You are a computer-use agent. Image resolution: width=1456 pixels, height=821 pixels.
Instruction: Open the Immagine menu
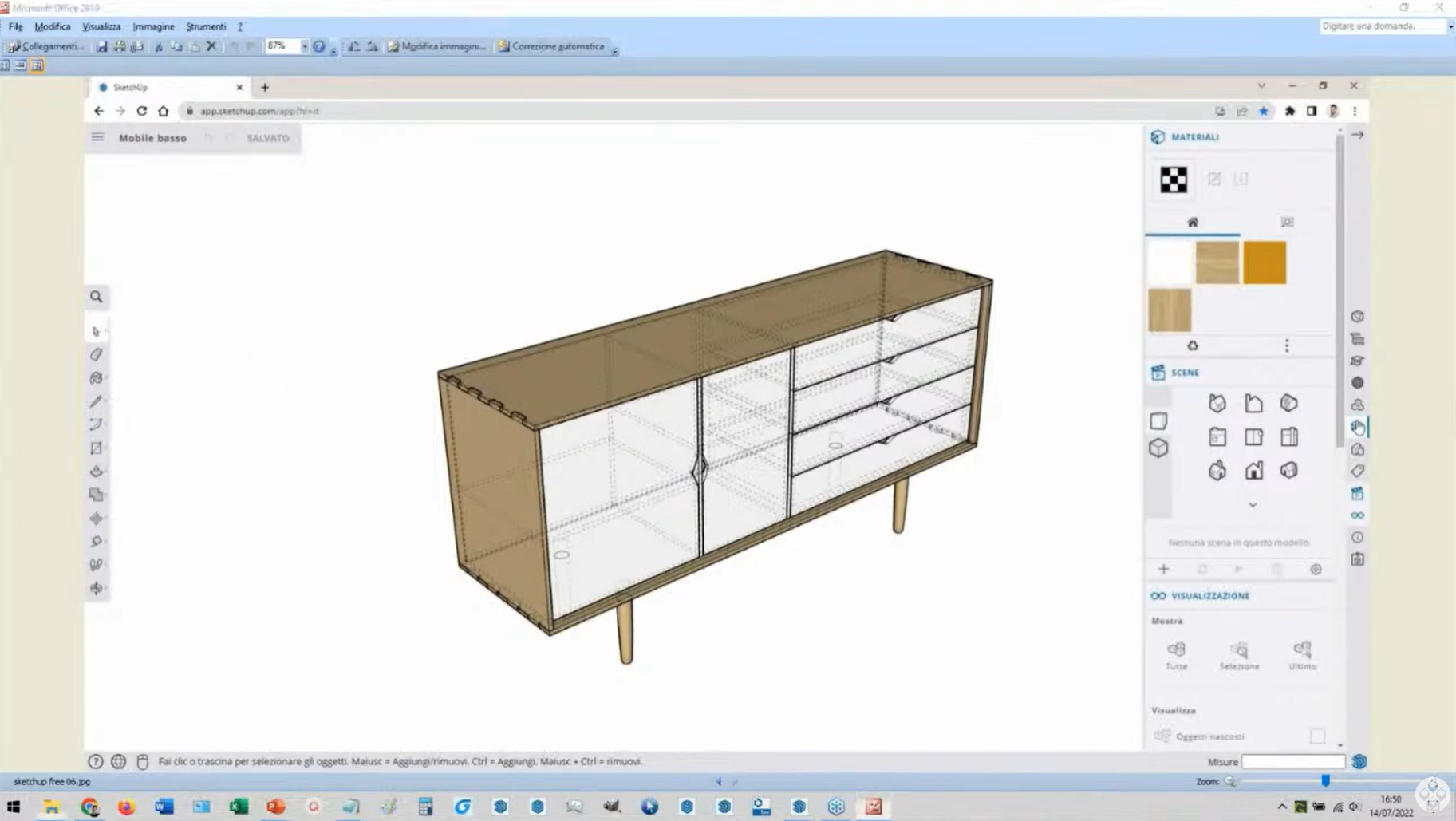pyautogui.click(x=153, y=26)
